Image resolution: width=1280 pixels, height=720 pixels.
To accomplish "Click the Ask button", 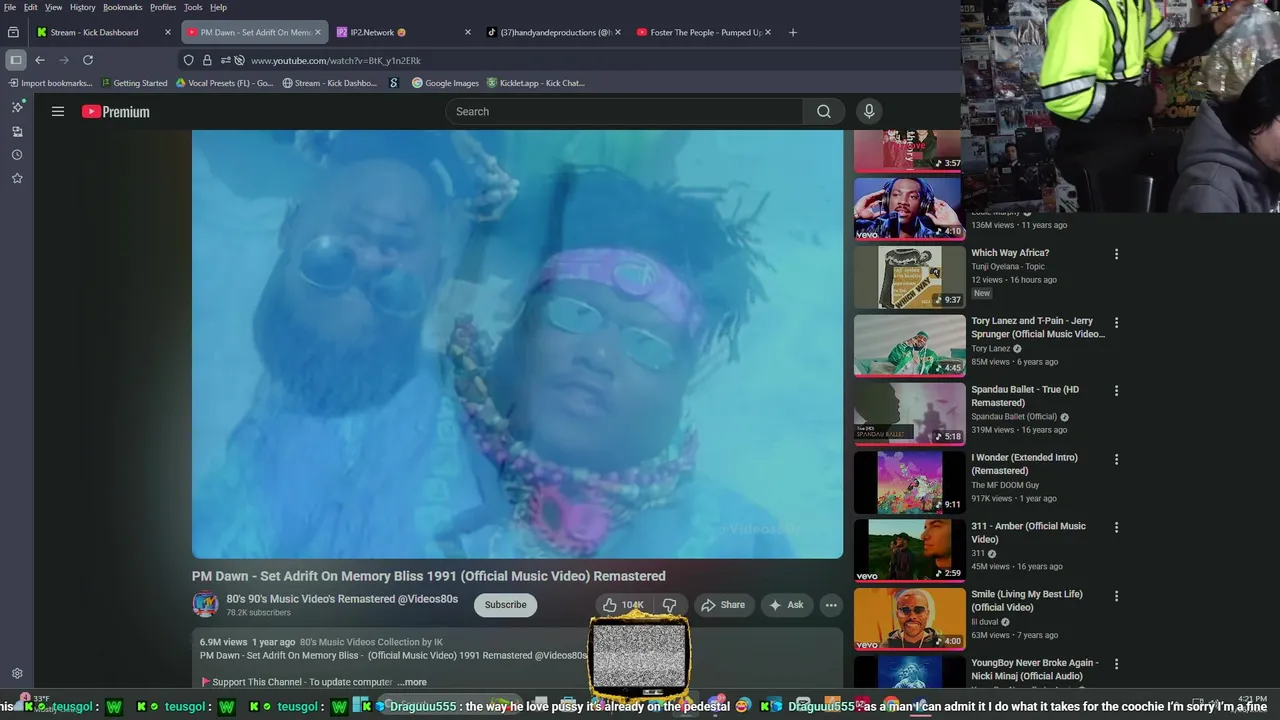I will click(x=786, y=605).
